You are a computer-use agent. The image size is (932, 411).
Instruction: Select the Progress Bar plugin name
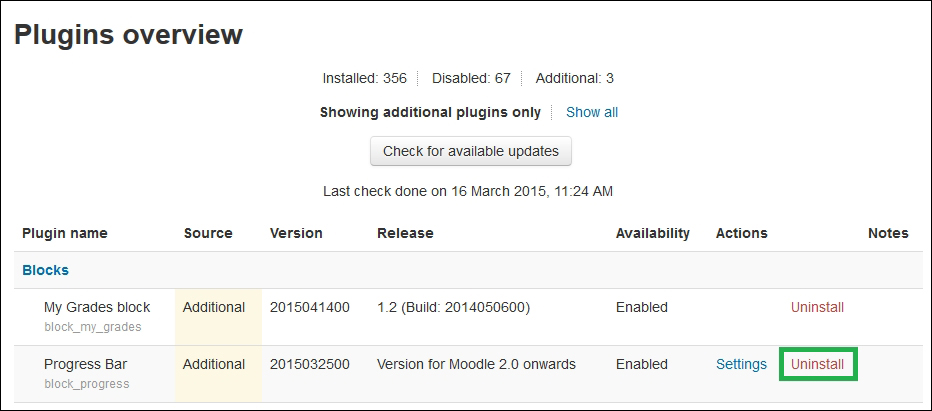pos(85,364)
